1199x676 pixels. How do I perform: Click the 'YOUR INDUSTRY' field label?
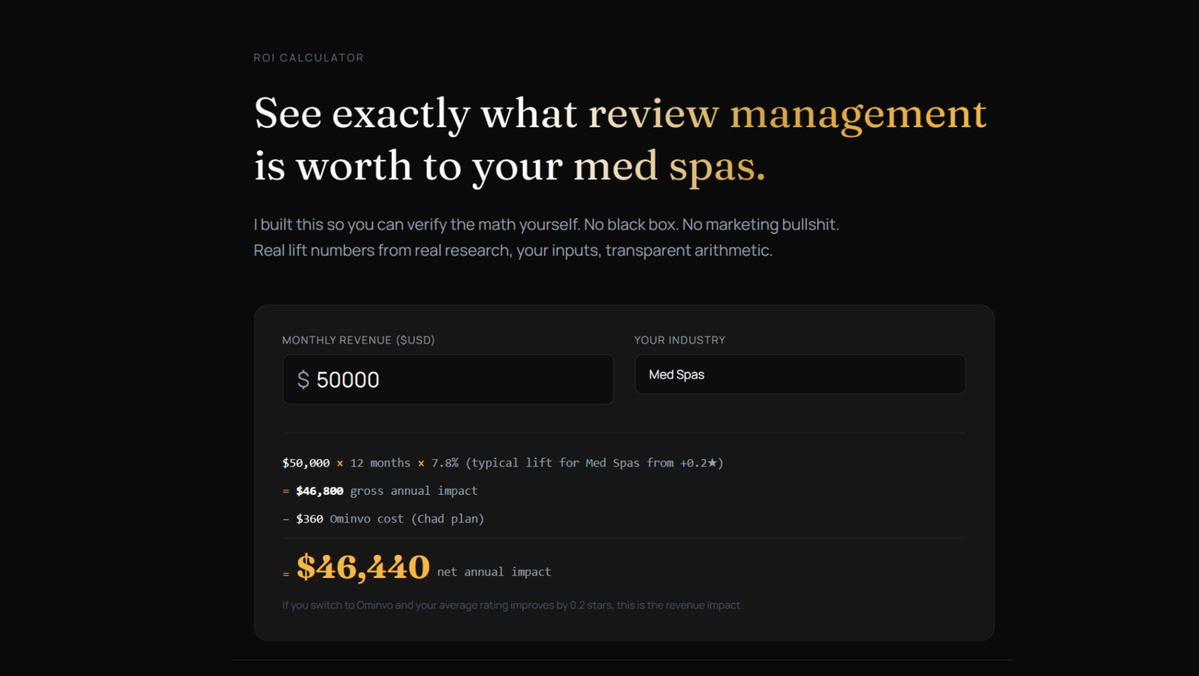click(679, 340)
